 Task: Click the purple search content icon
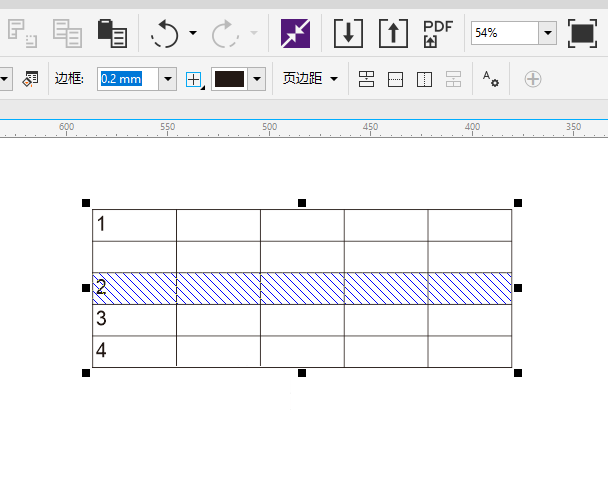coord(295,33)
